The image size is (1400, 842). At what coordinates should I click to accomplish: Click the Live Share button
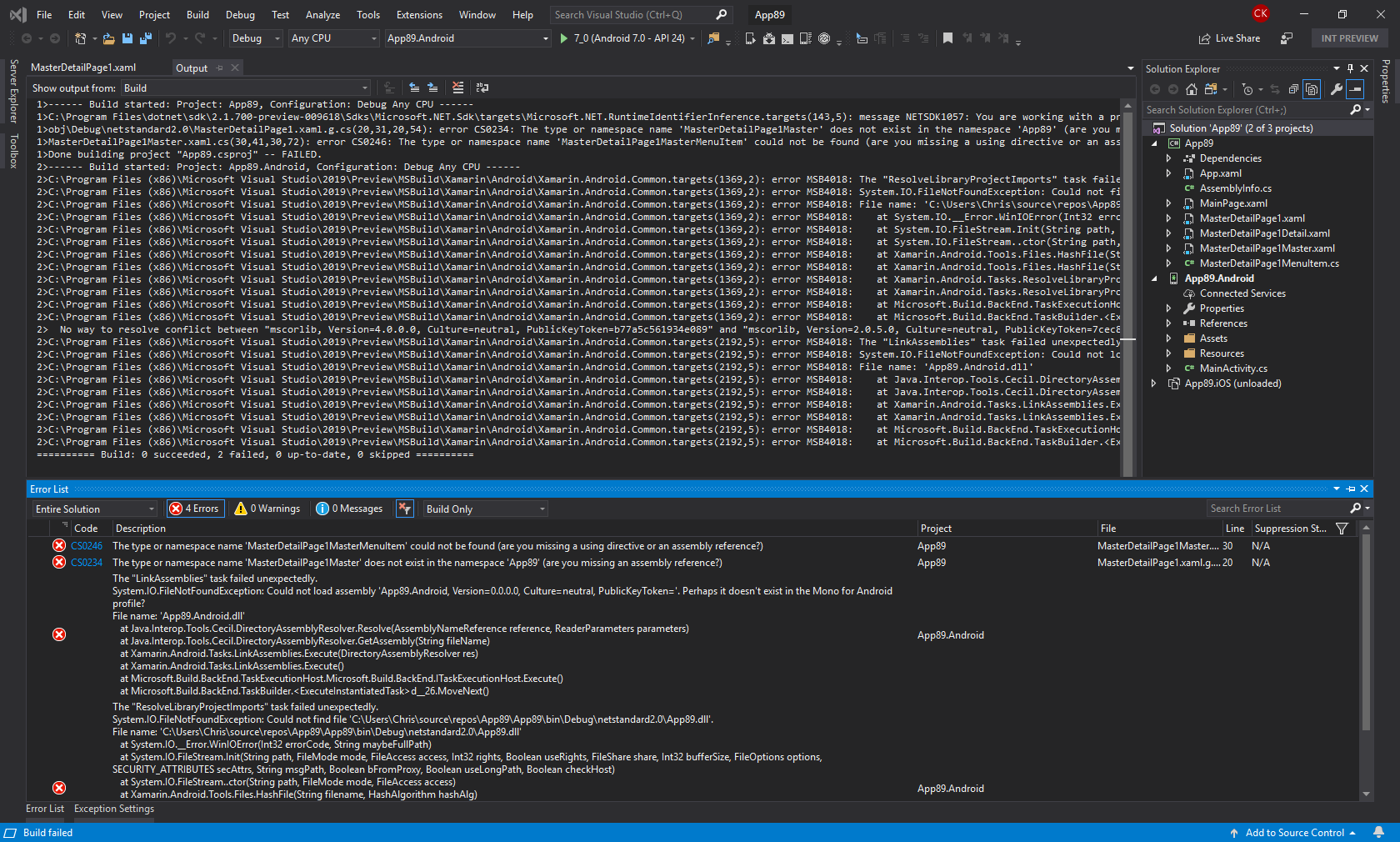[x=1229, y=38]
